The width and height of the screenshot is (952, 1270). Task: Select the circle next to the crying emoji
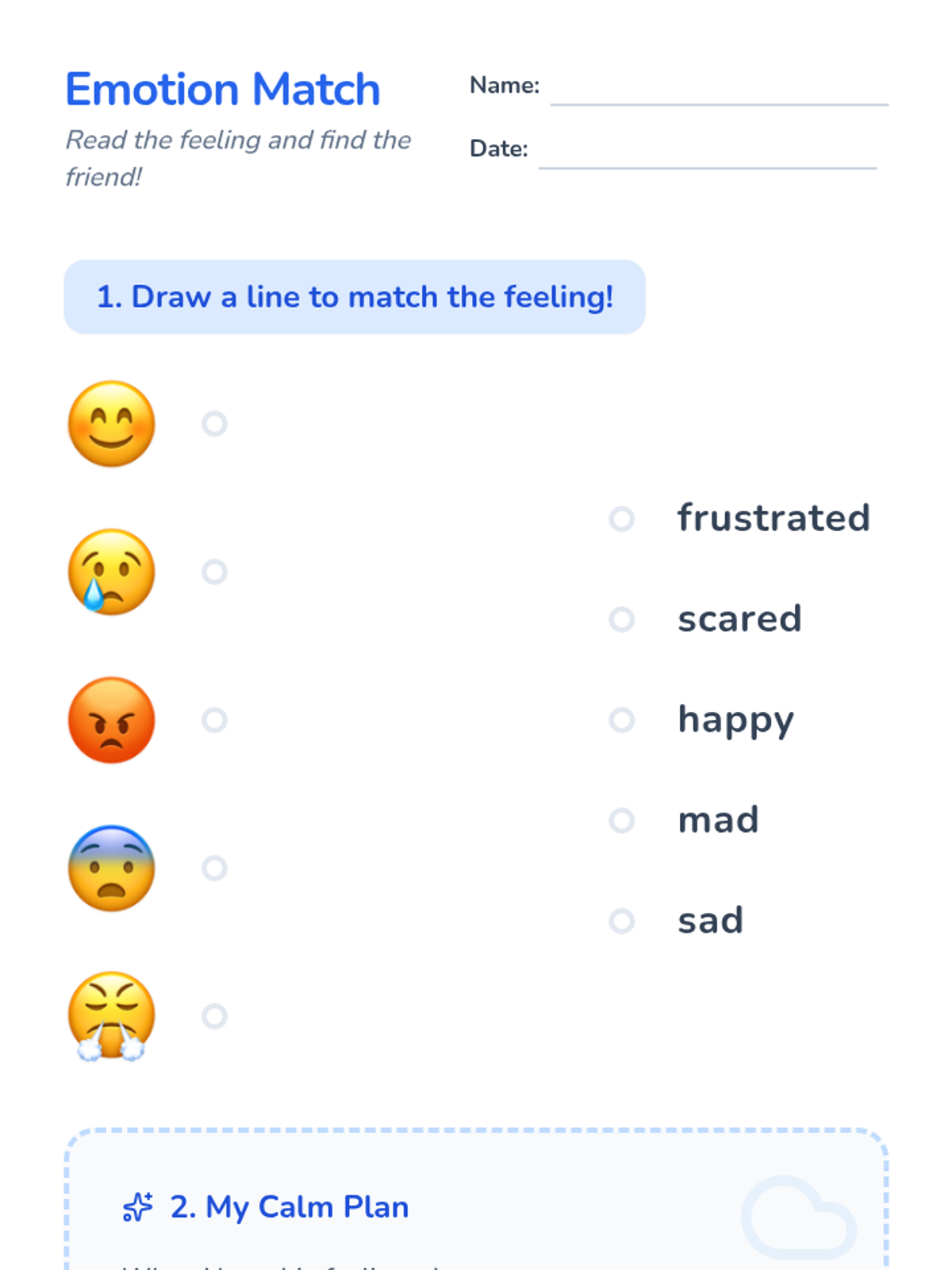tap(214, 571)
